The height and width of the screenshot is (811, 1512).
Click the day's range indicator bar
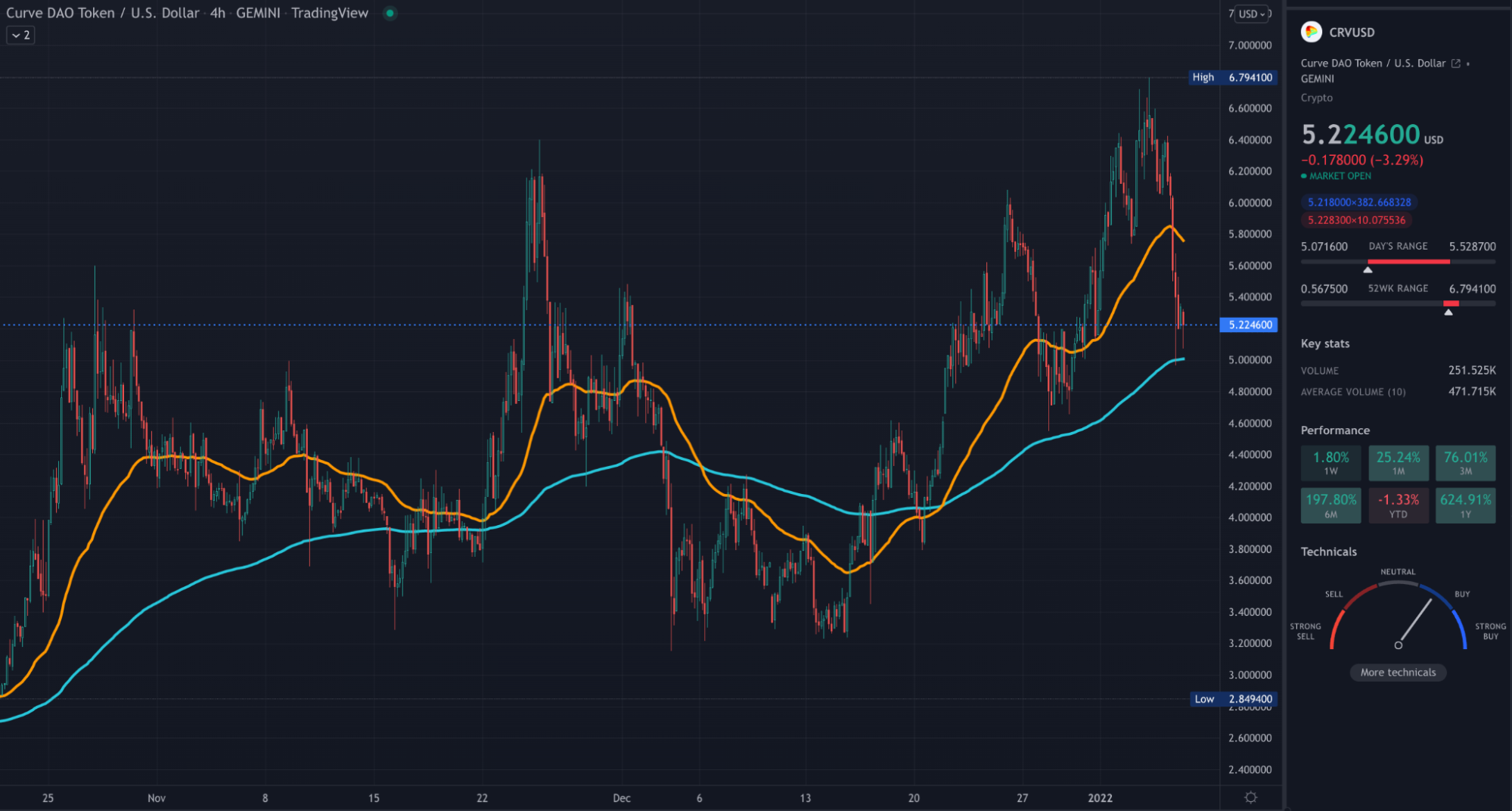click(1398, 262)
